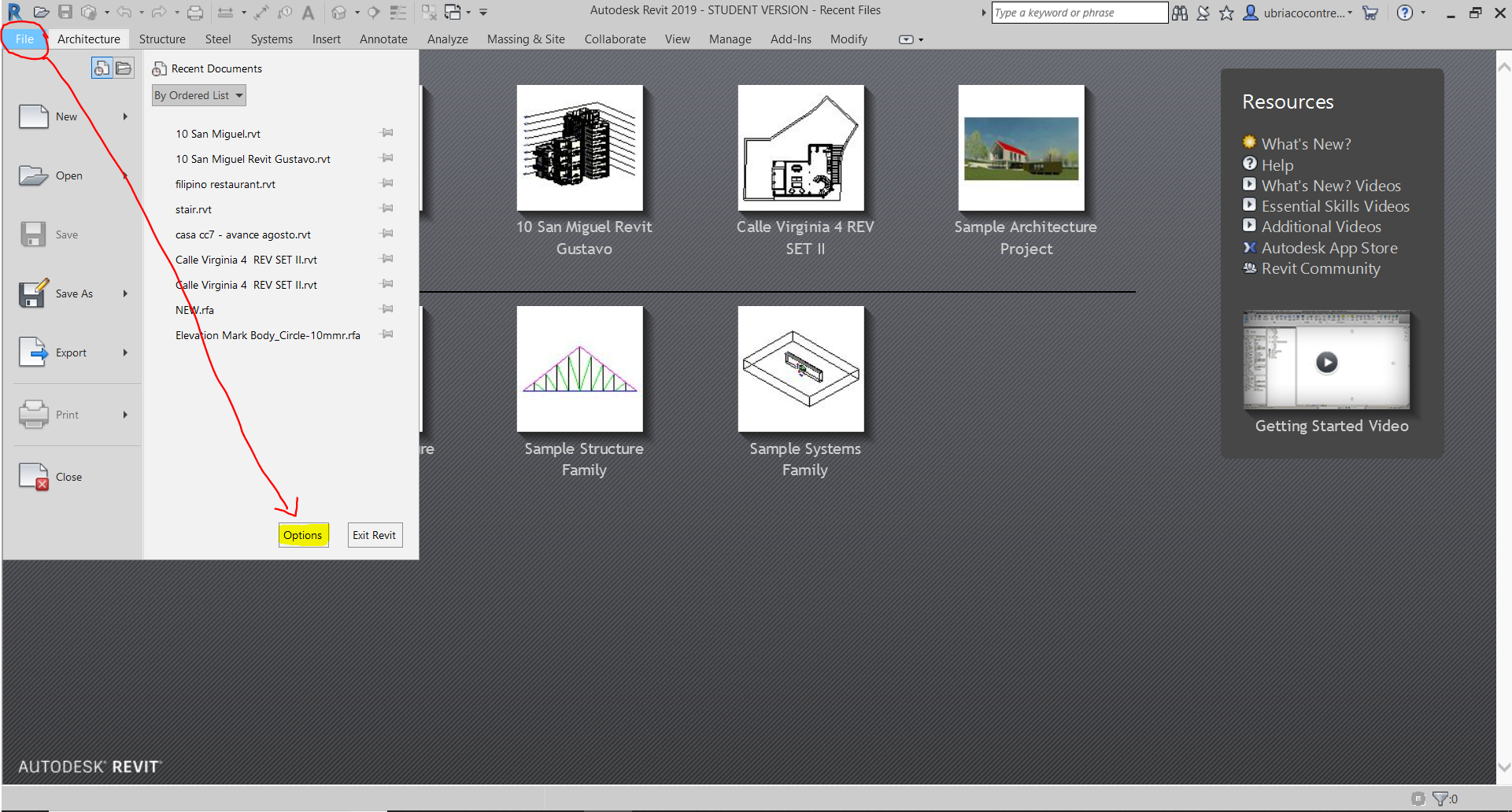This screenshot has height=812, width=1512.
Task: Open the Help dropdown arrow
Action: pos(1423,13)
